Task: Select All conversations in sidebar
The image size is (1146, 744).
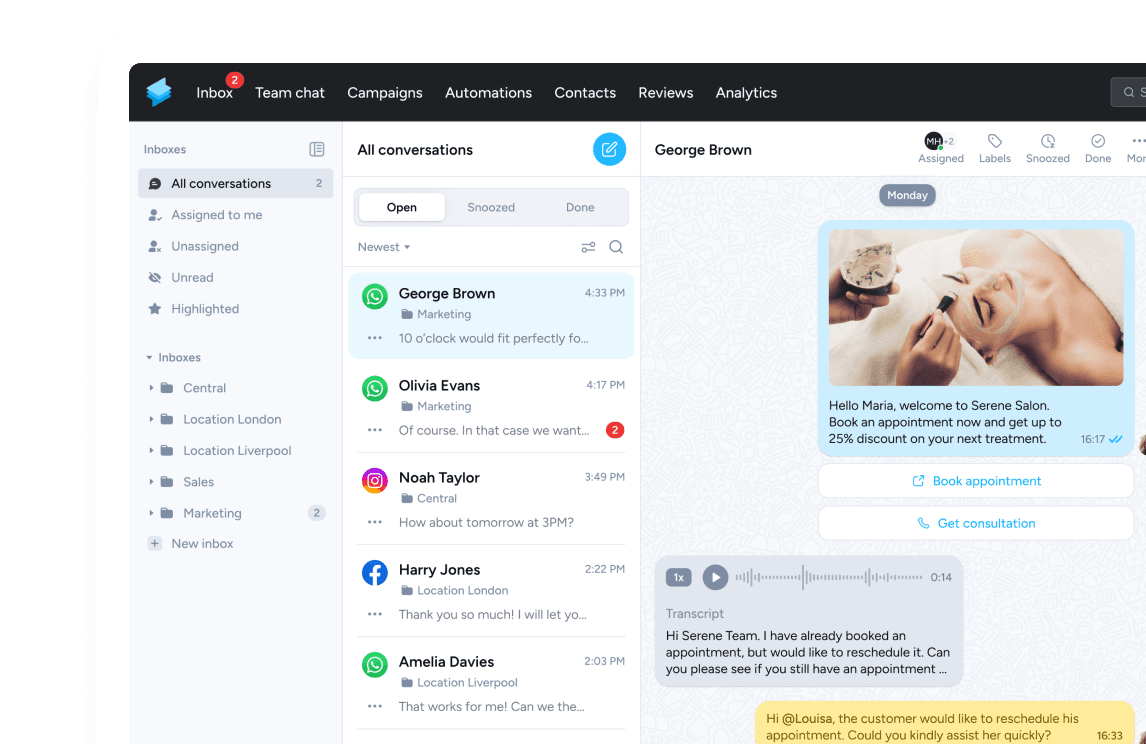Action: tap(235, 183)
